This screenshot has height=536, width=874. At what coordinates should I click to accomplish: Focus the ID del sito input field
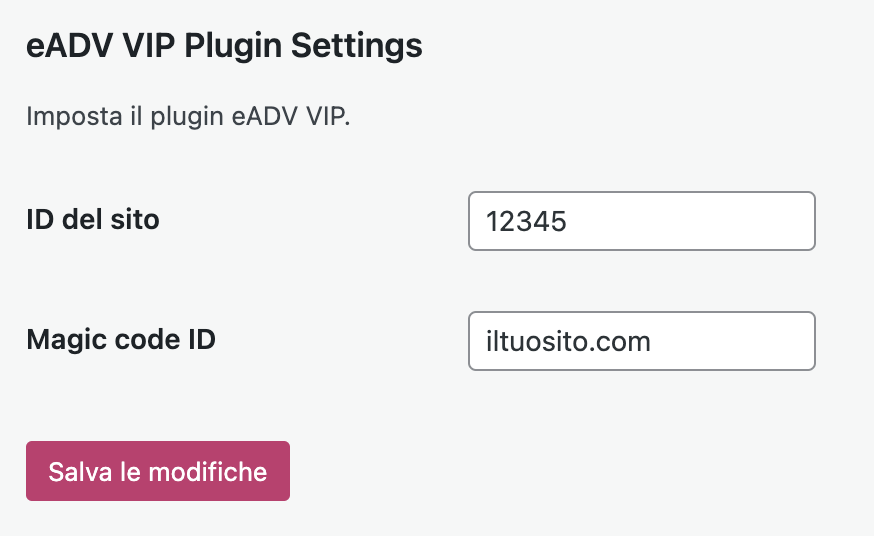(x=642, y=221)
